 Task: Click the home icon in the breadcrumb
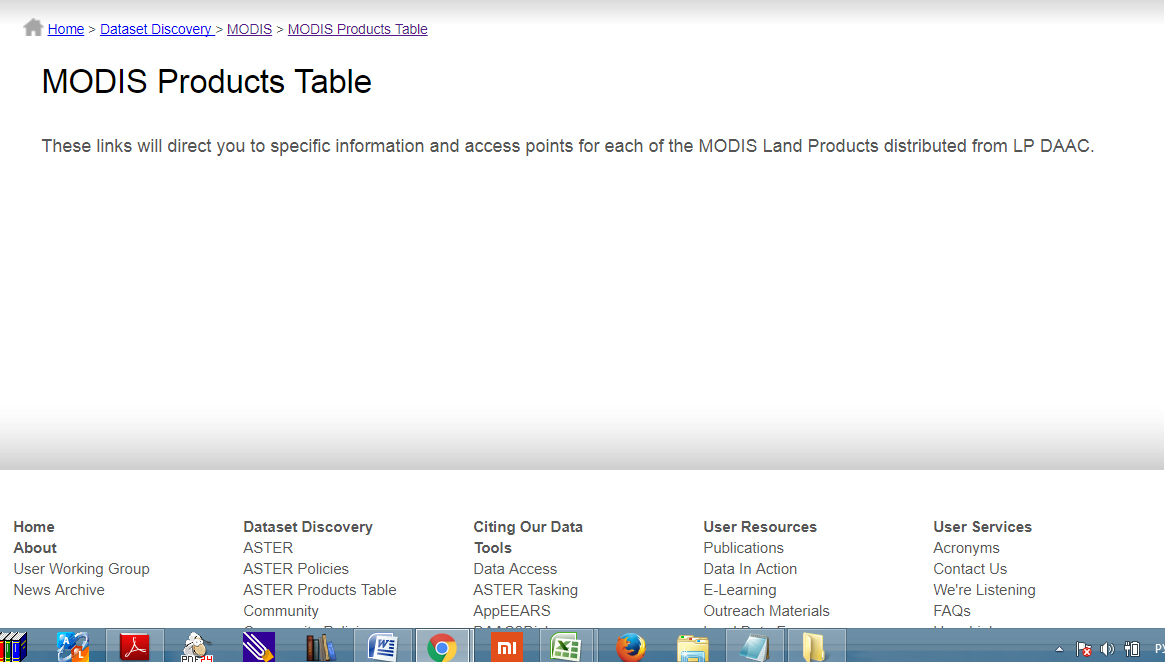[x=33, y=27]
